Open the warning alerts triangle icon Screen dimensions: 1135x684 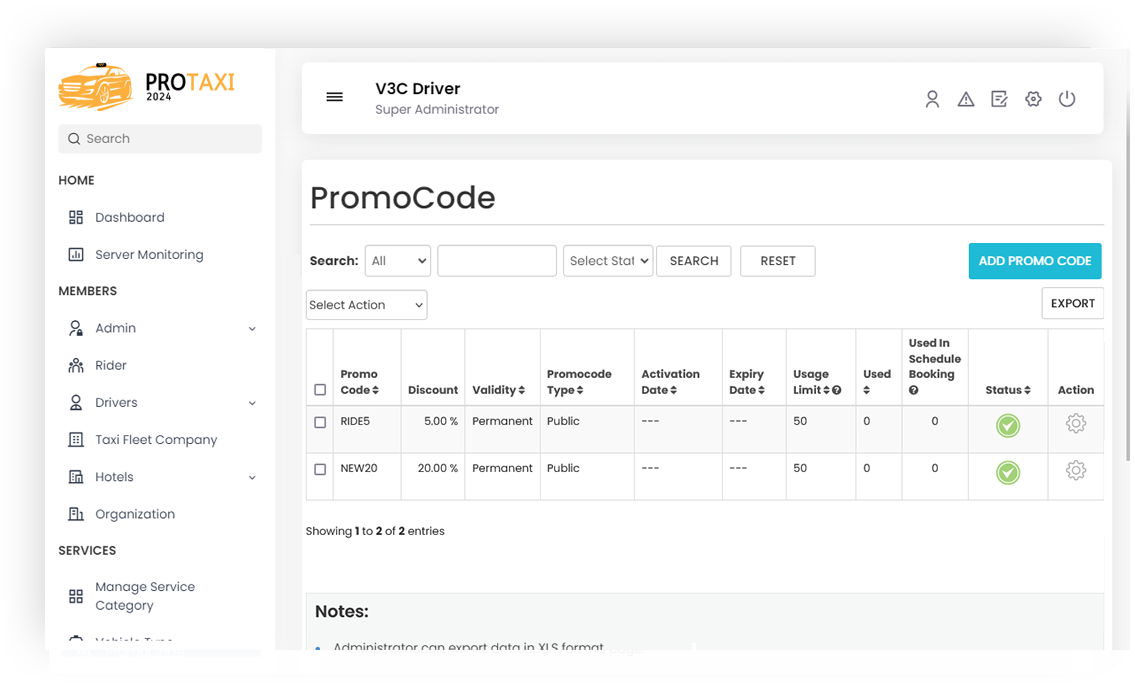pyautogui.click(x=966, y=99)
